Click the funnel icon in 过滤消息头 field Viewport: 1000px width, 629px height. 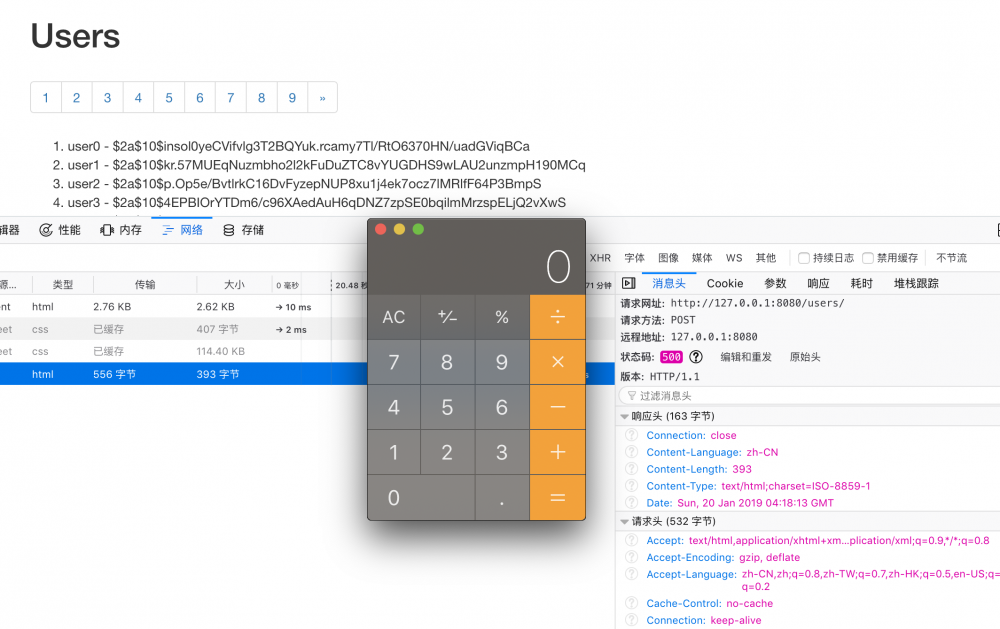(x=634, y=395)
